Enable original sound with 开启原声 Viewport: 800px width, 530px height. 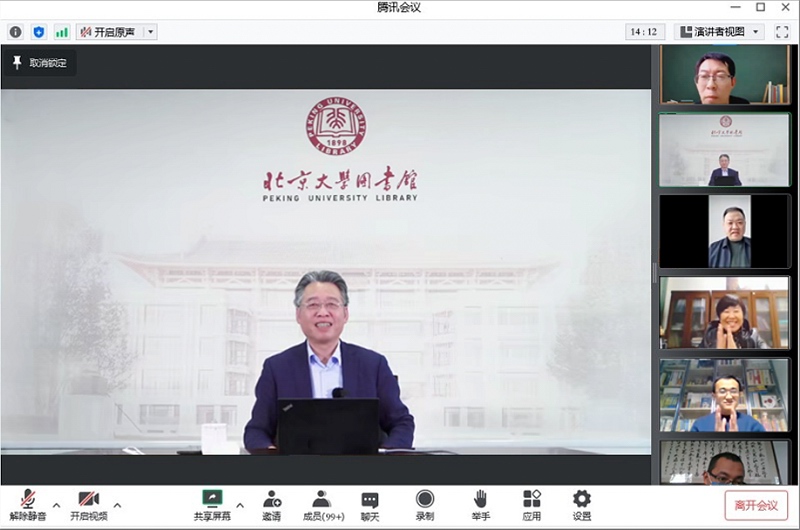pyautogui.click(x=109, y=32)
